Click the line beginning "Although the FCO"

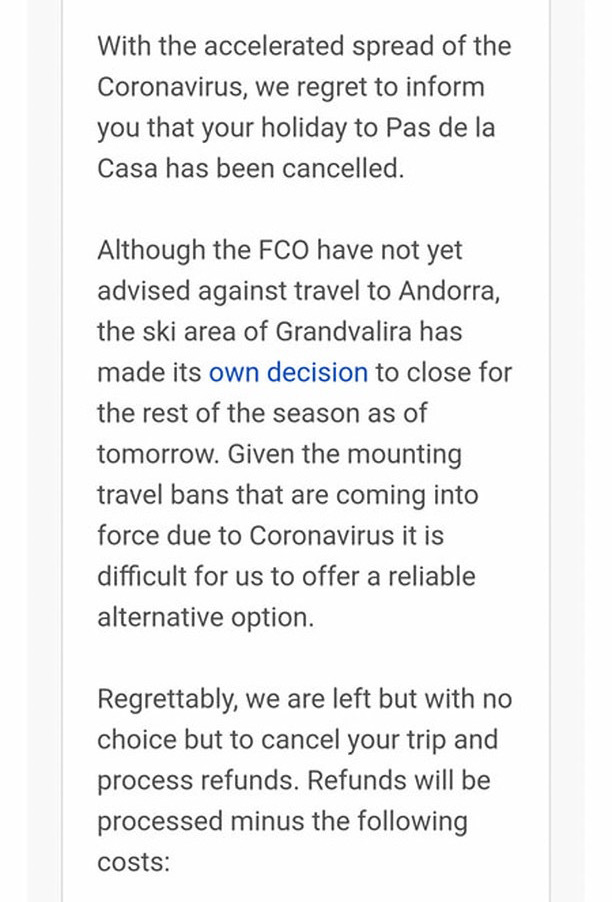280,250
